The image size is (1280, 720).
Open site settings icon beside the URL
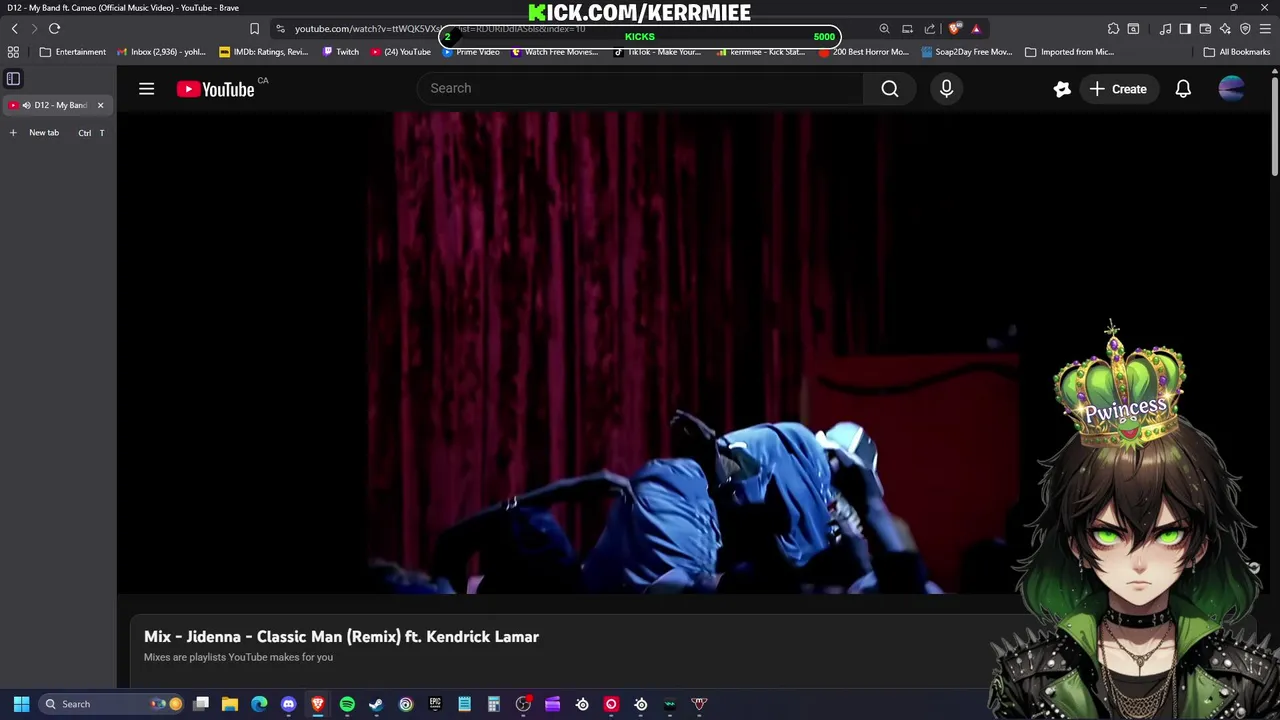coord(281,29)
